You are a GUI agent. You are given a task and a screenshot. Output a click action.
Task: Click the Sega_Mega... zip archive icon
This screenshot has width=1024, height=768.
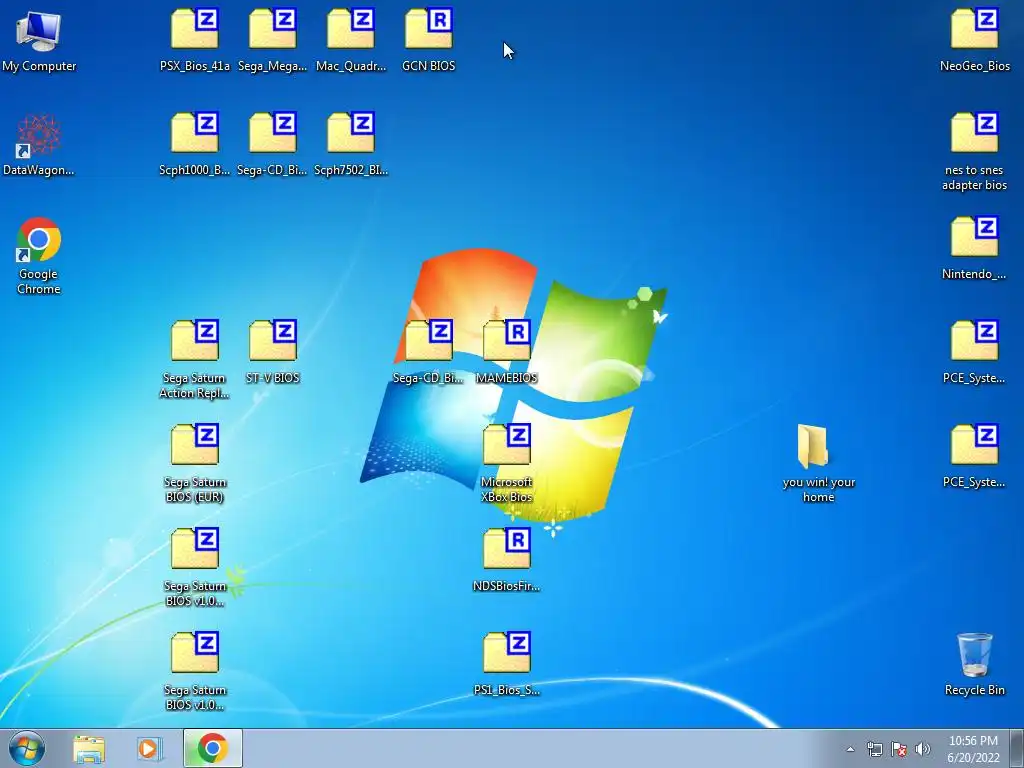coord(272,40)
